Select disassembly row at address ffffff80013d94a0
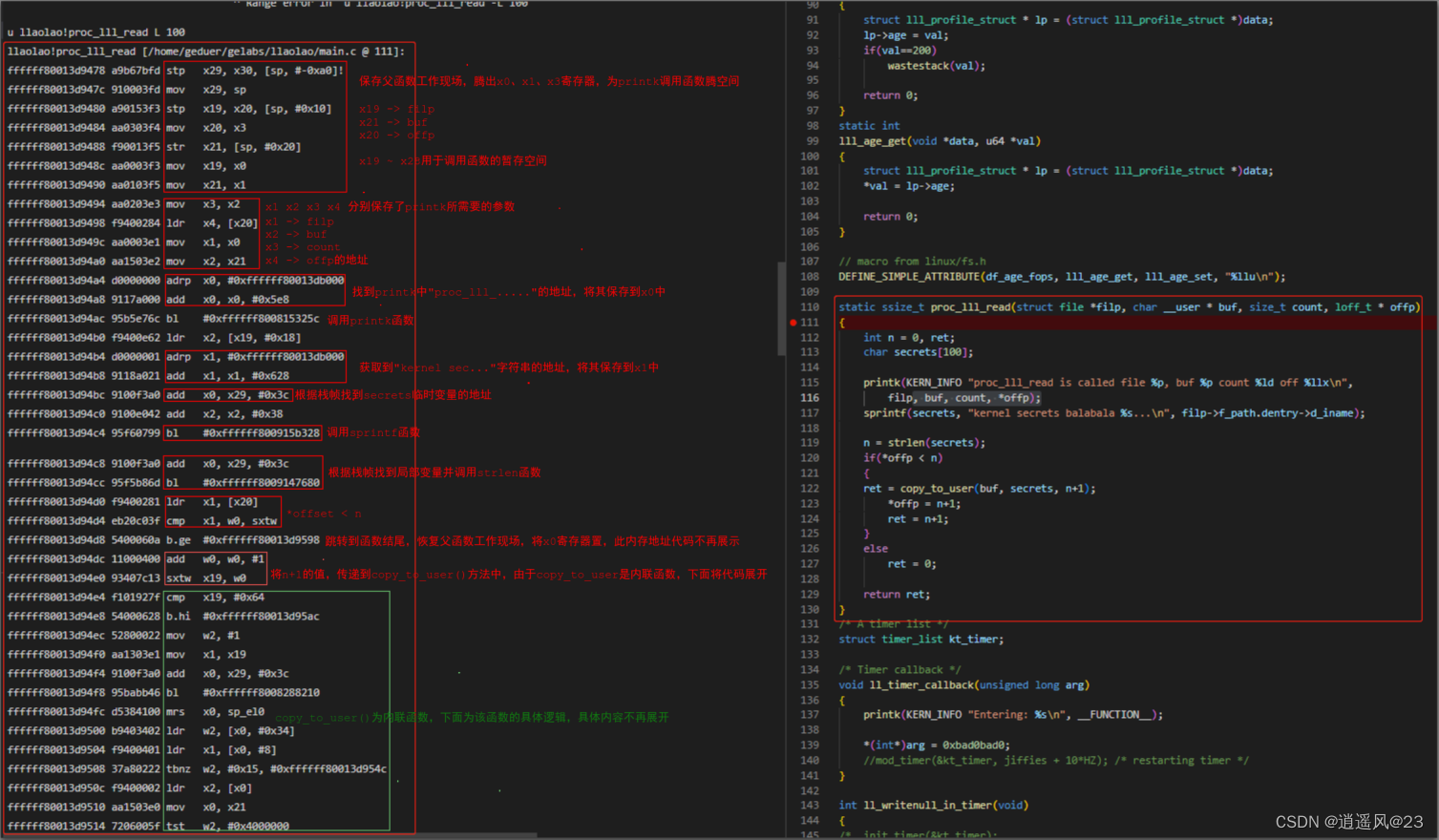This screenshot has height=840, width=1439. (x=127, y=262)
